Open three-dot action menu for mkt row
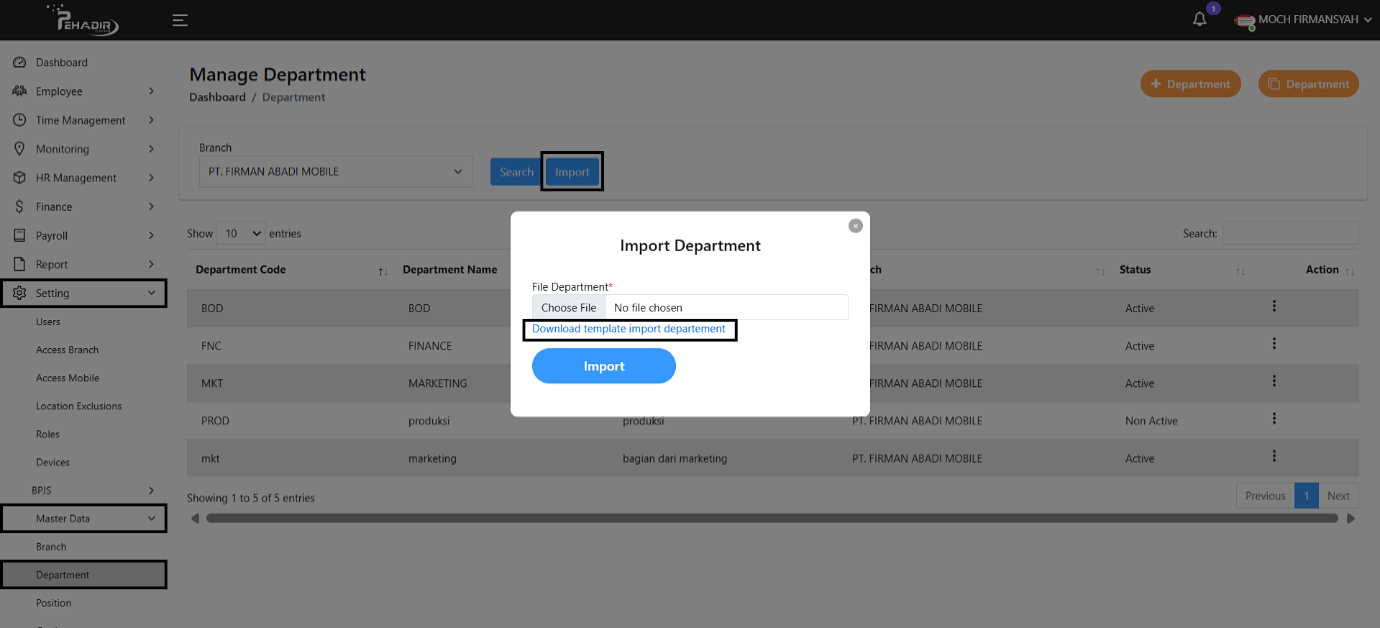The image size is (1380, 628). pos(1274,456)
